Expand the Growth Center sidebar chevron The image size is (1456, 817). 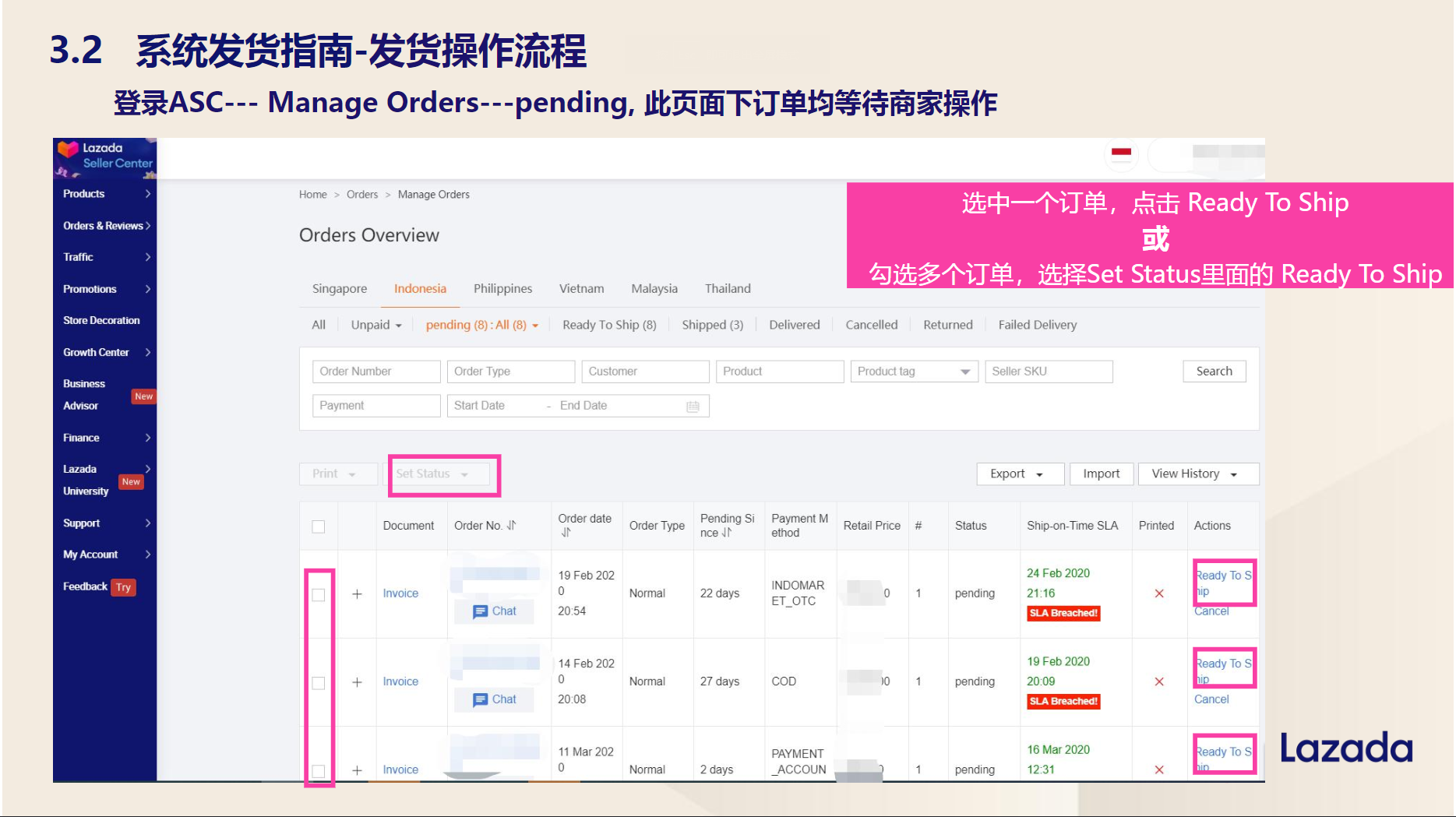pos(147,352)
